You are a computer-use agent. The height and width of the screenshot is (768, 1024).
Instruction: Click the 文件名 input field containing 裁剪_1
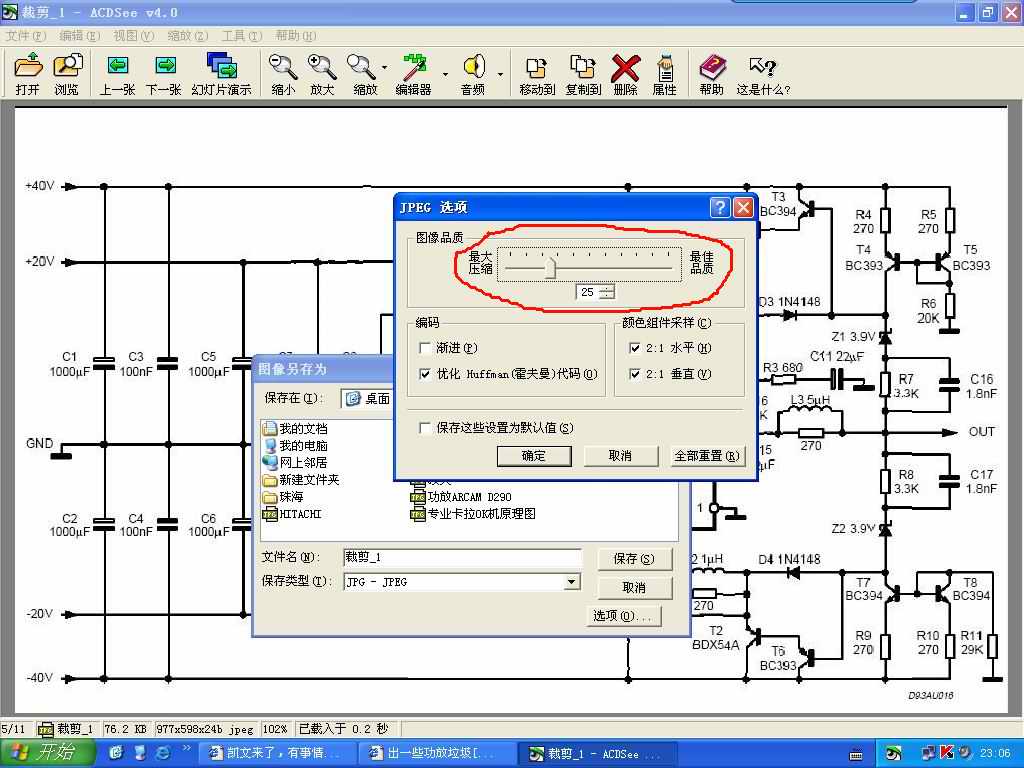(x=462, y=557)
